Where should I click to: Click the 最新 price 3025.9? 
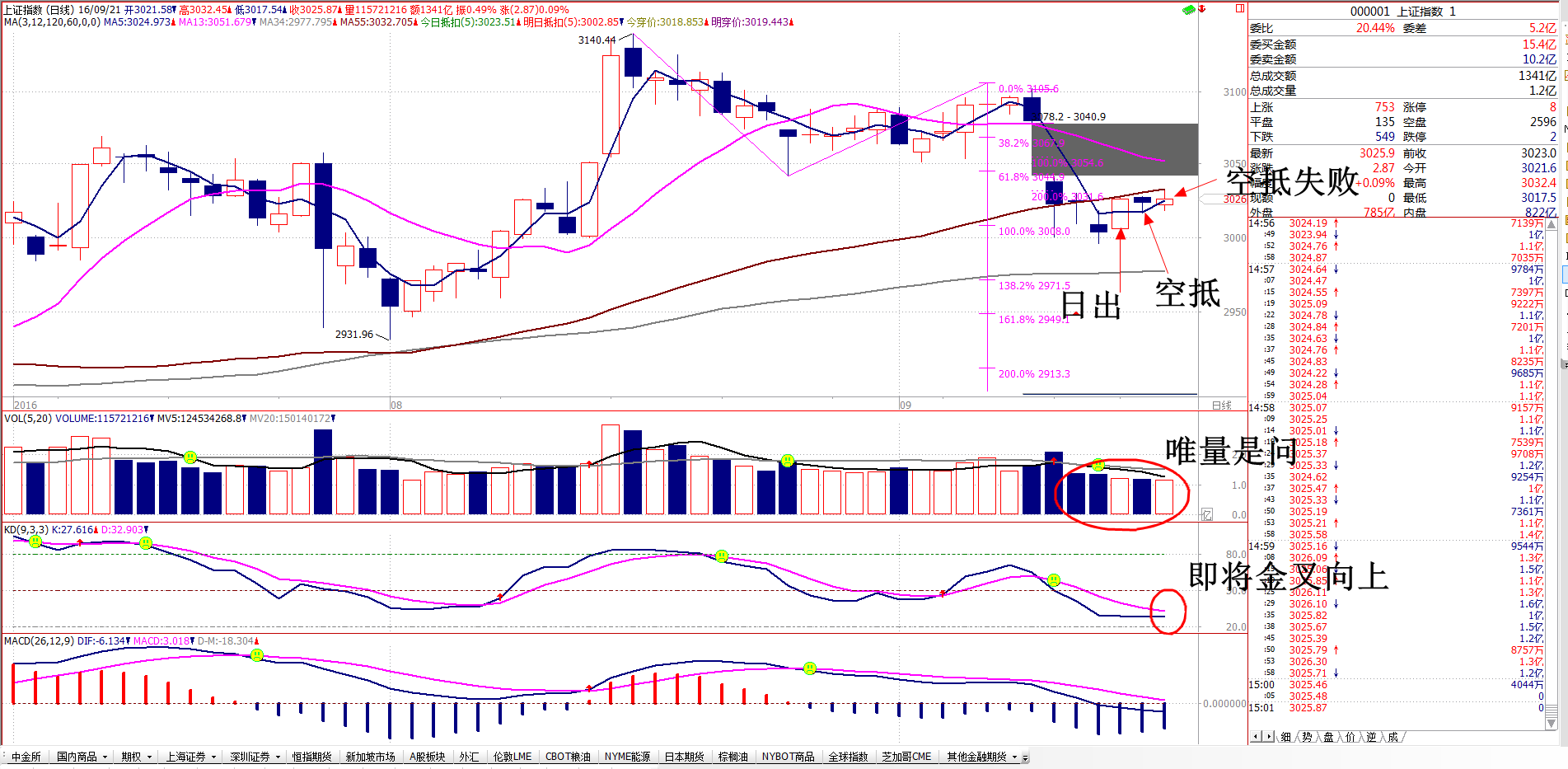tap(1377, 153)
